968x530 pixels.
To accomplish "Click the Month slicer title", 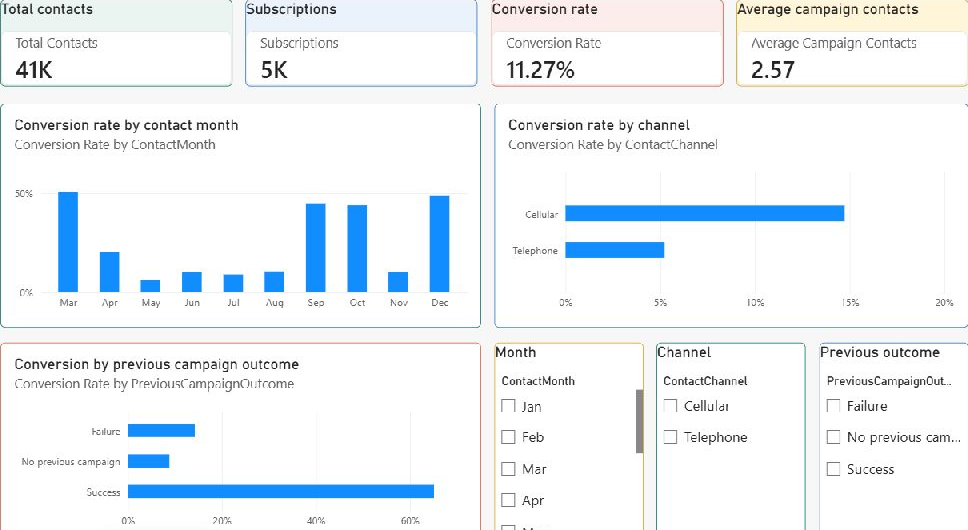I will click(x=516, y=352).
